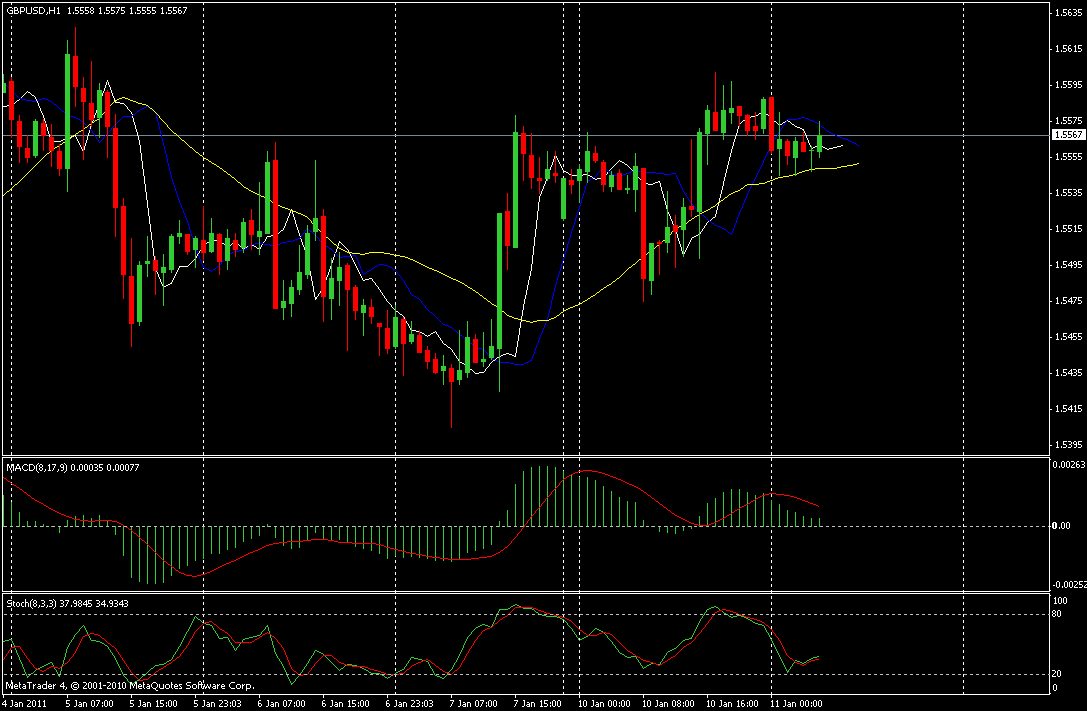Click the 7 Jan 07:00 time label
This screenshot has width=1087, height=711.
pyautogui.click(x=474, y=703)
